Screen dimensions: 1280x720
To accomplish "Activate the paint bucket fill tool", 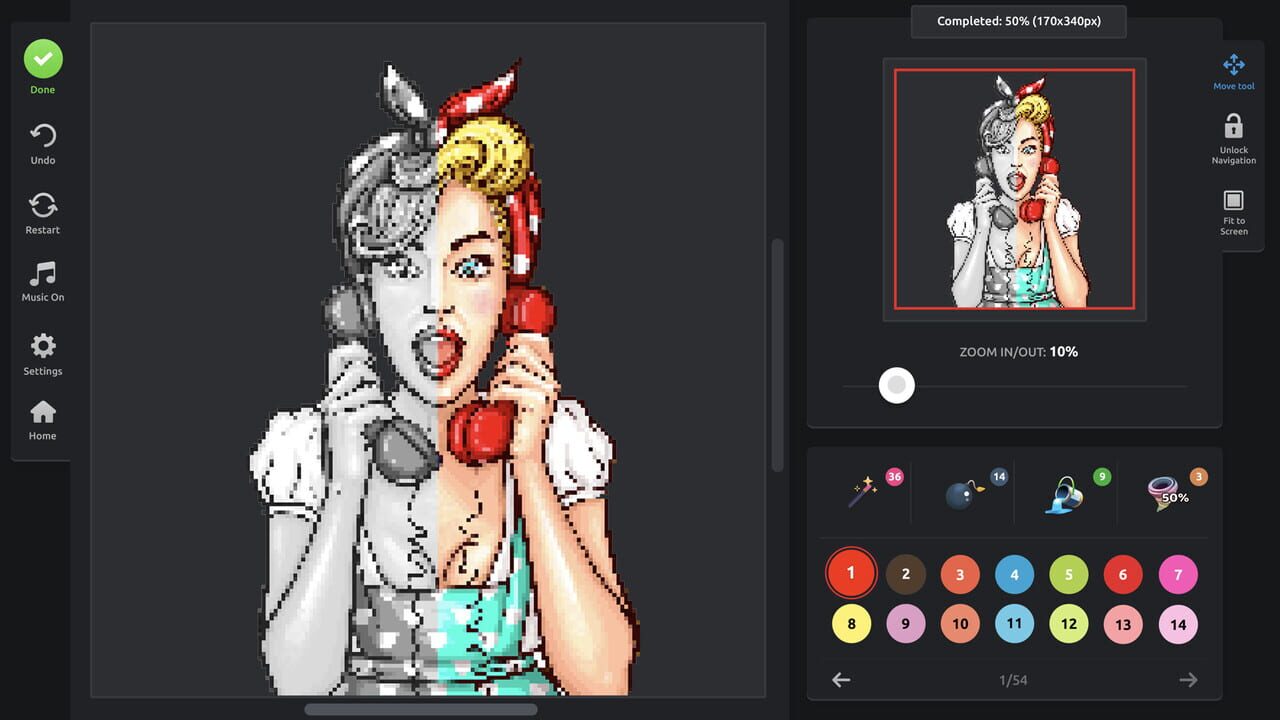I will (1066, 493).
